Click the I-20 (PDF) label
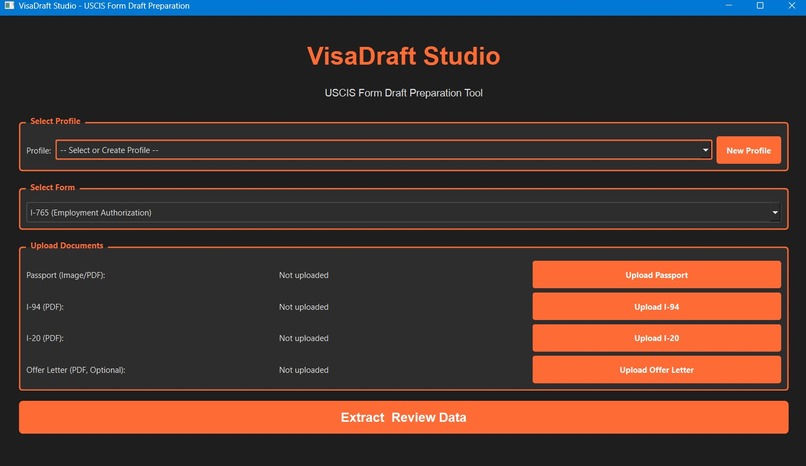Viewport: 806px width, 466px height. [45, 338]
